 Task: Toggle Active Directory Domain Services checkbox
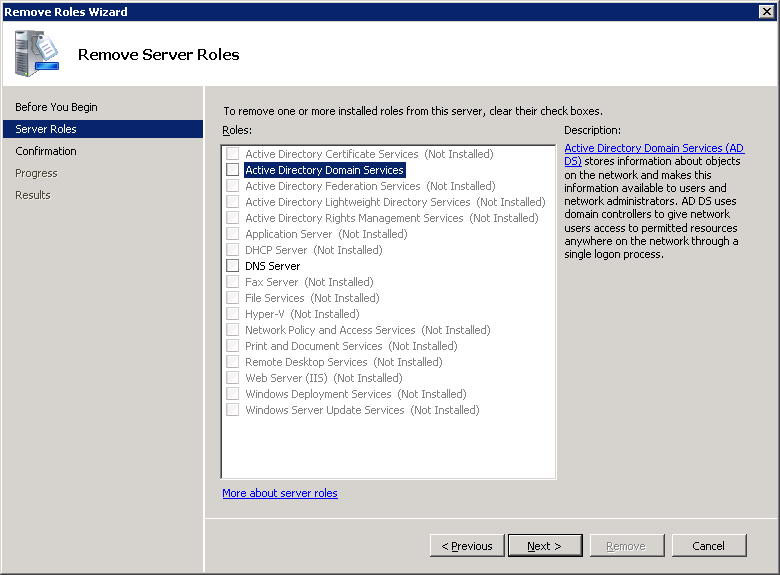(x=232, y=170)
